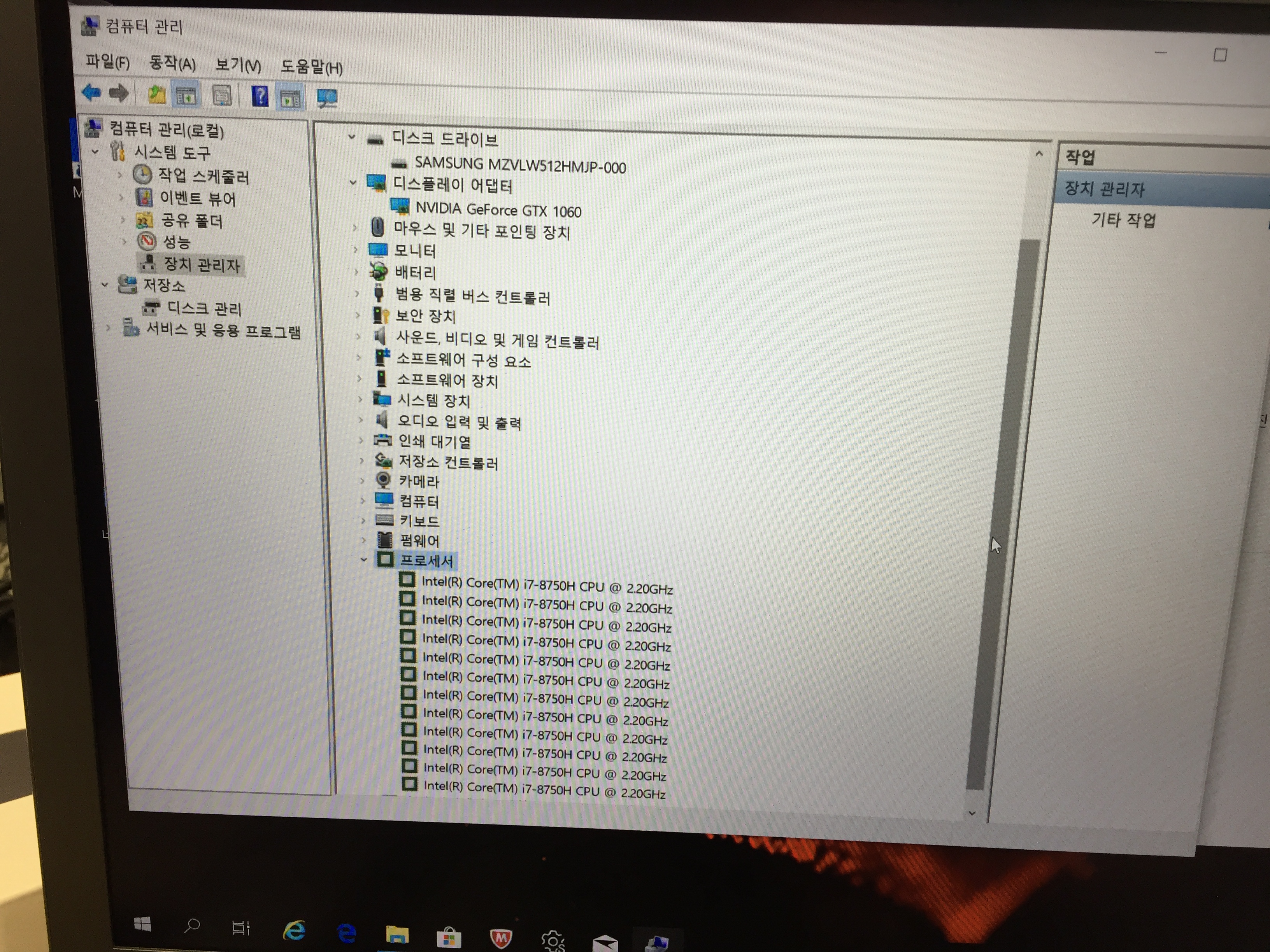Select SAMSUNG MZVLW512HMJP-000 disk device
1270x952 pixels.
(x=519, y=165)
